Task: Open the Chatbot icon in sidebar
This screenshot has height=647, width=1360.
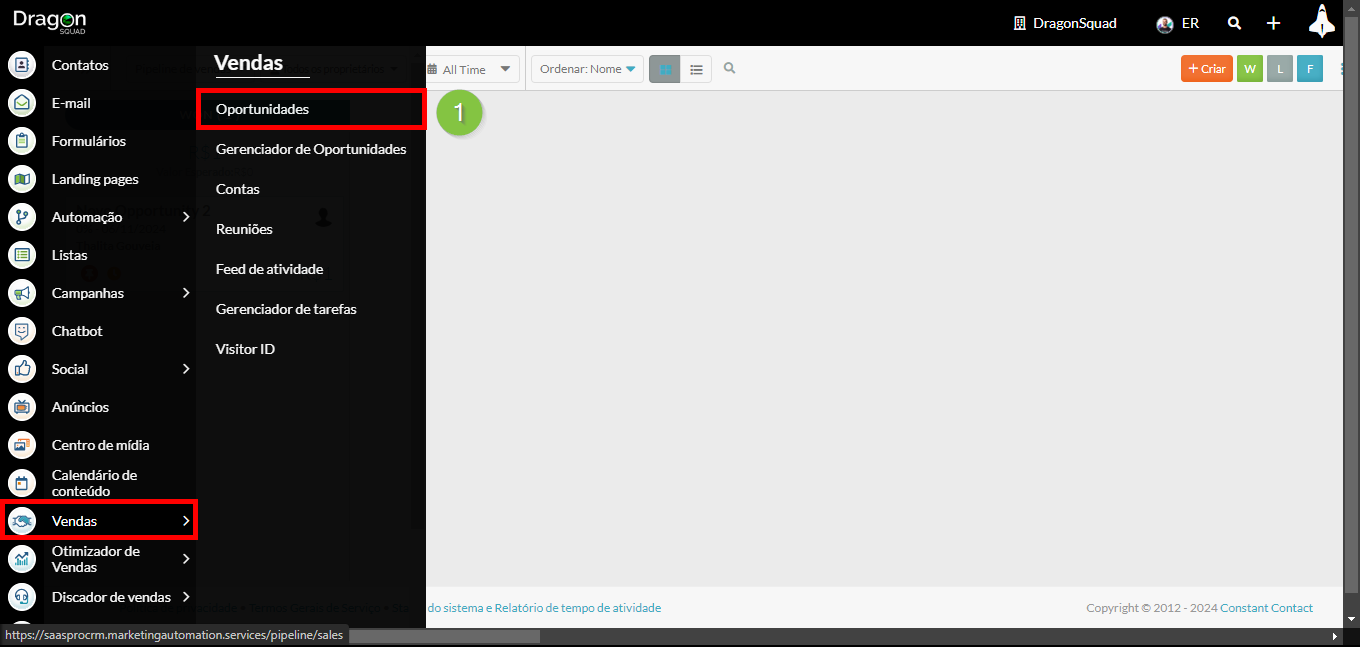Action: (x=22, y=331)
